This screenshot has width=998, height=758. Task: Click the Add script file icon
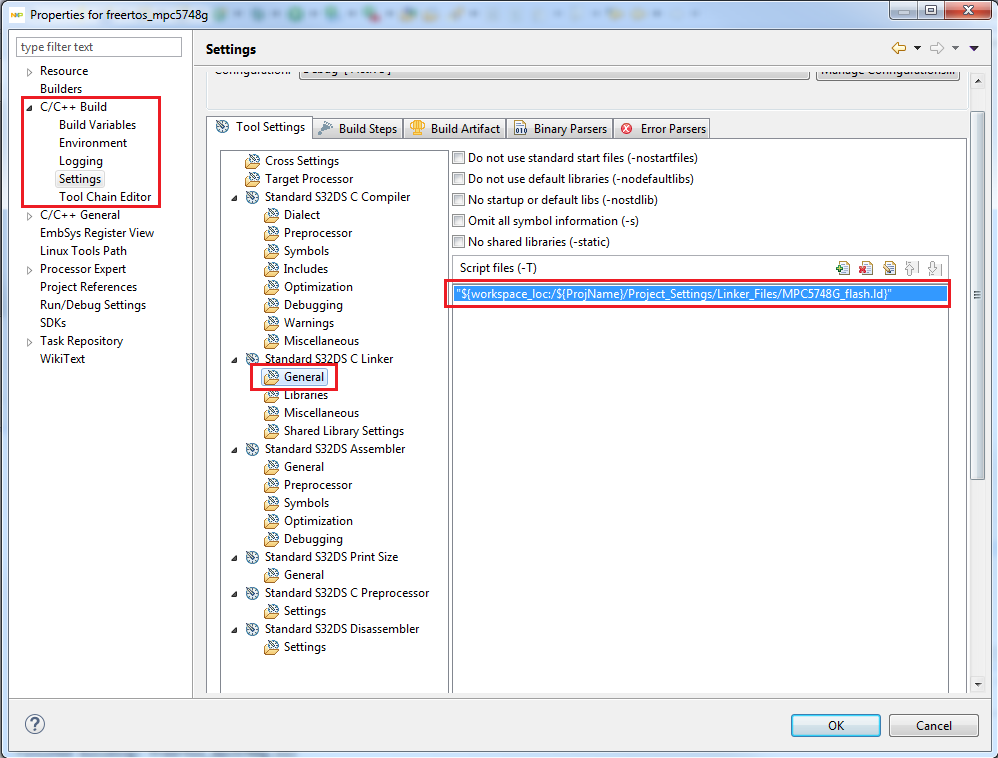coord(842,268)
